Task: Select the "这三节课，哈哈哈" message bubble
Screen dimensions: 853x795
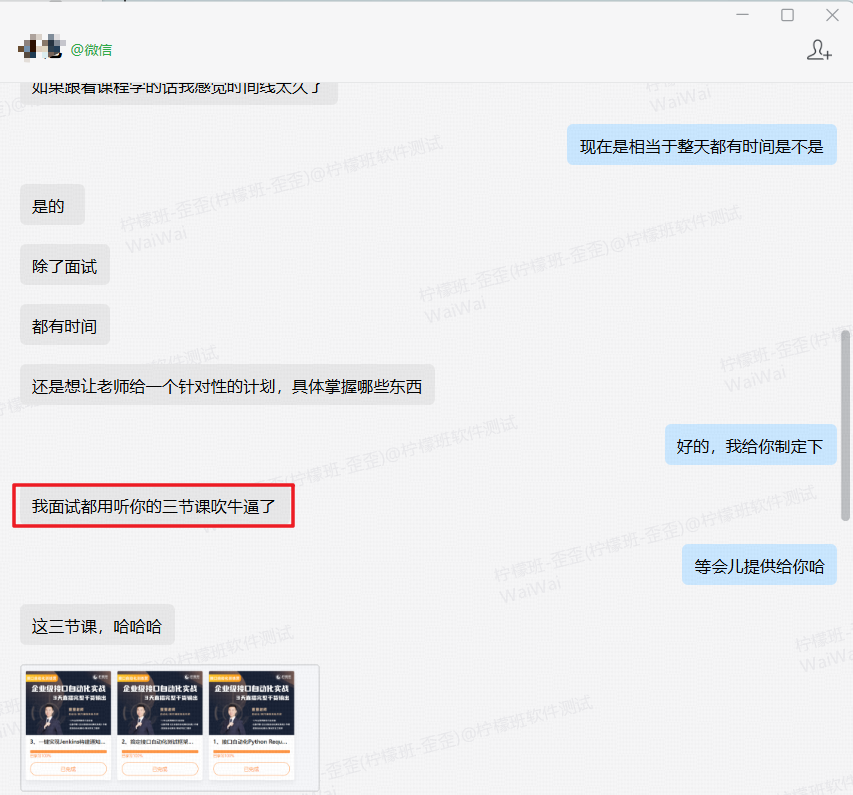Action: point(97,625)
